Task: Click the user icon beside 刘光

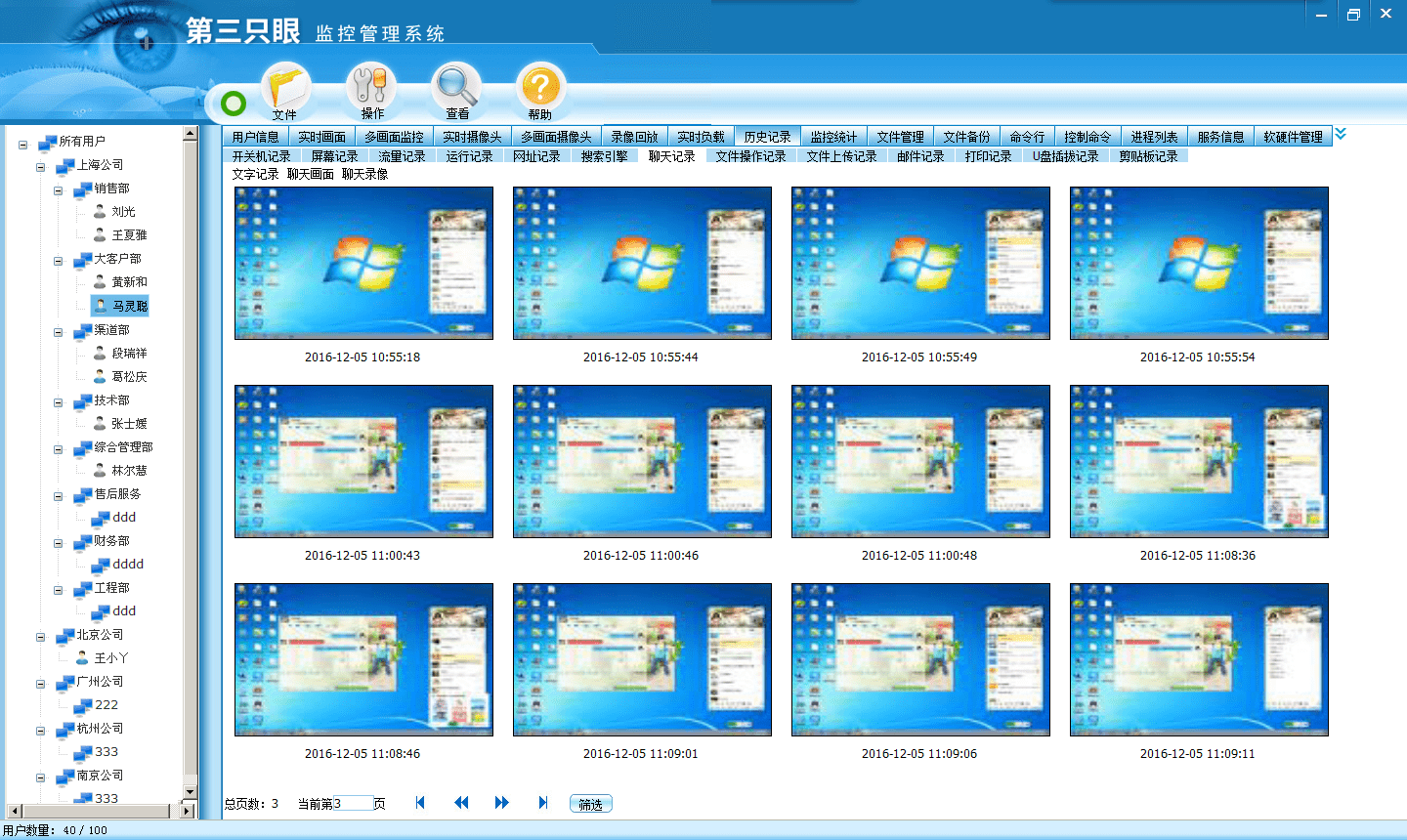Action: click(100, 211)
